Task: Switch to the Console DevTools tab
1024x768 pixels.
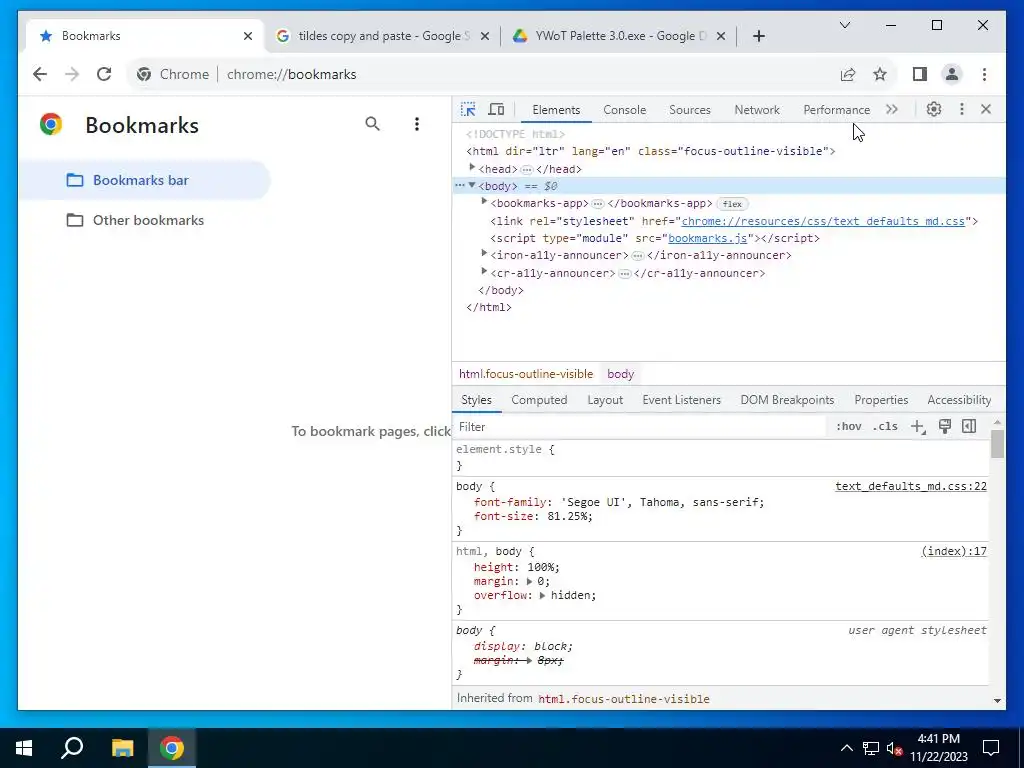Action: click(624, 110)
